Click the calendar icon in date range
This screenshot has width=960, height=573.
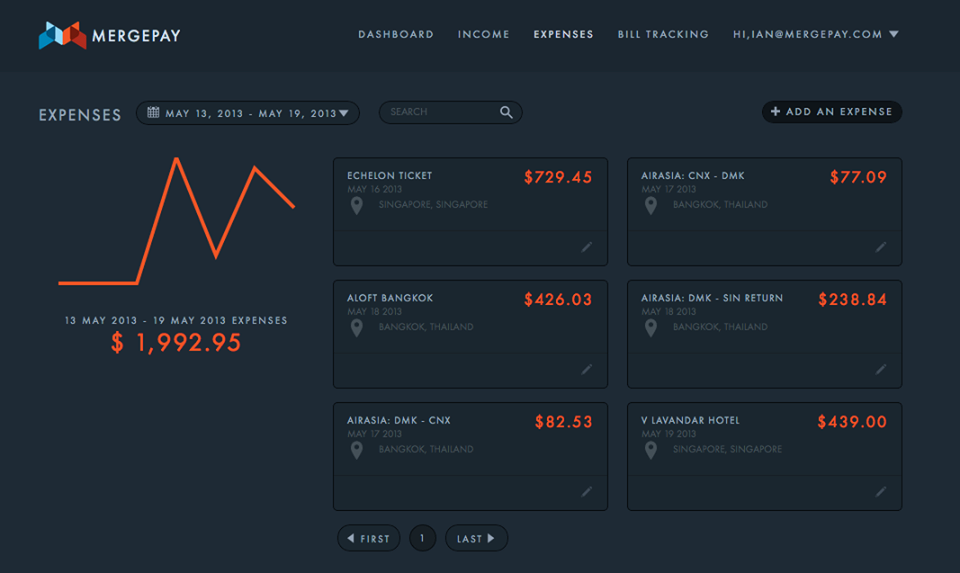(x=153, y=112)
